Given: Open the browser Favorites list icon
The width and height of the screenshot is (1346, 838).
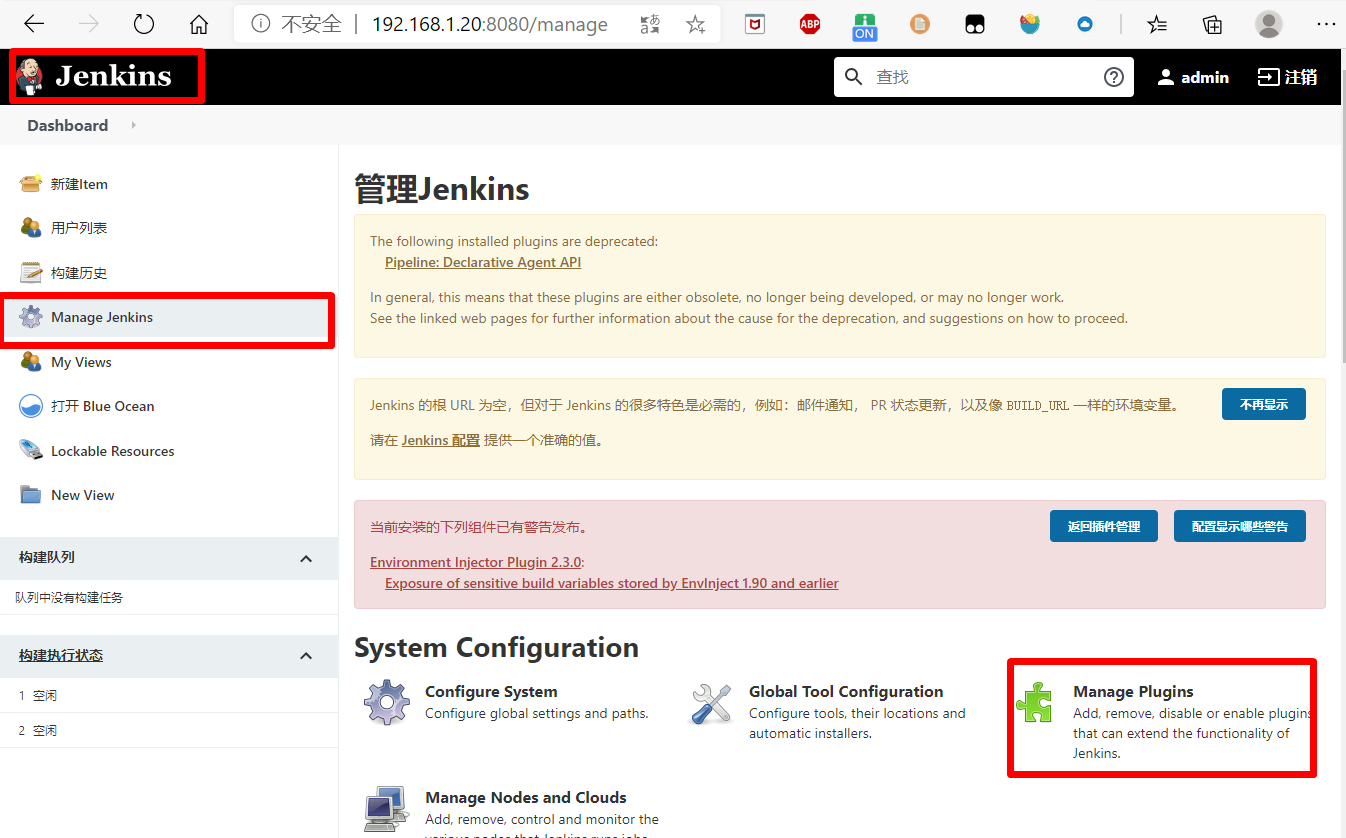Looking at the screenshot, I should 1157,24.
